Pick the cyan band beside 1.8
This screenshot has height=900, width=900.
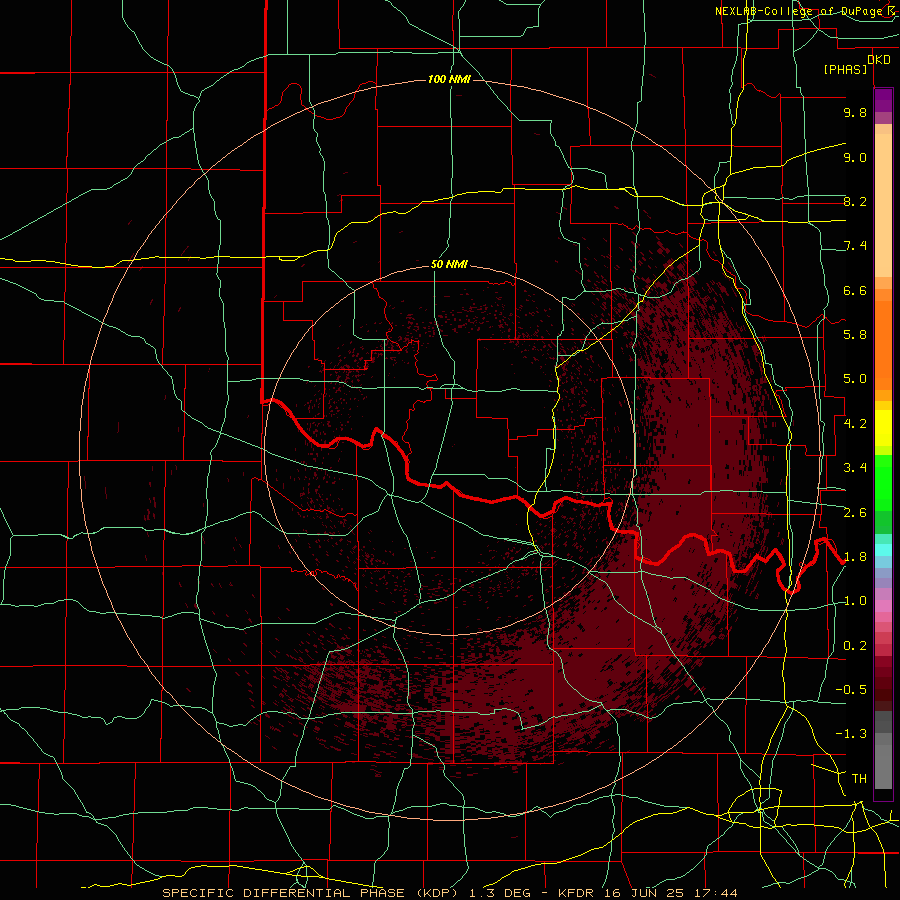(x=883, y=550)
